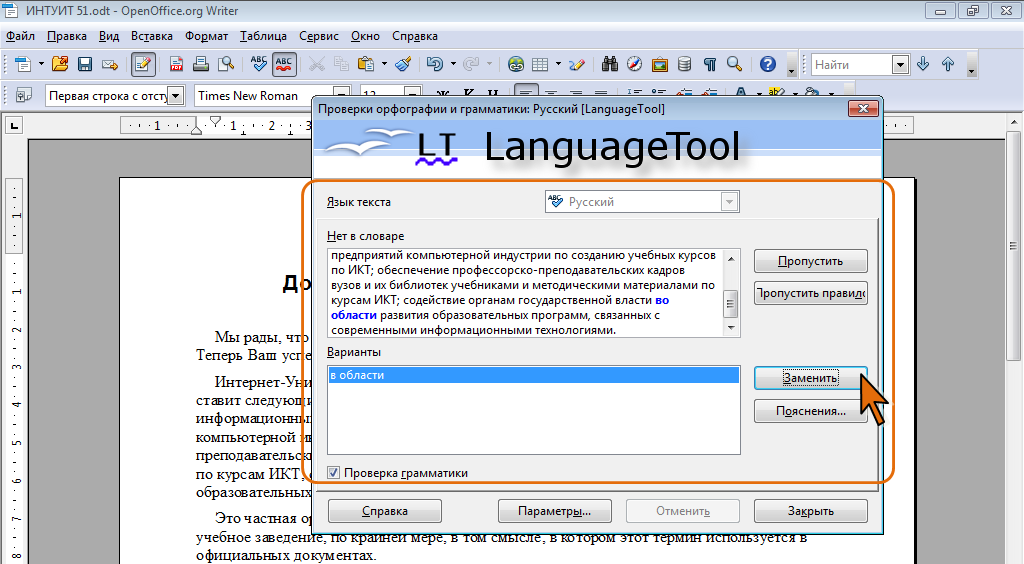The width and height of the screenshot is (1024, 564).
Task: Open Page Preview icon
Action: pos(226,64)
